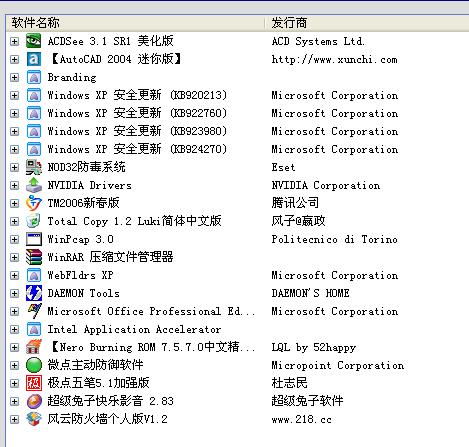Click publisher 'Politecnico di Torino'
Viewport: 469px width, 447px height.
click(x=334, y=239)
